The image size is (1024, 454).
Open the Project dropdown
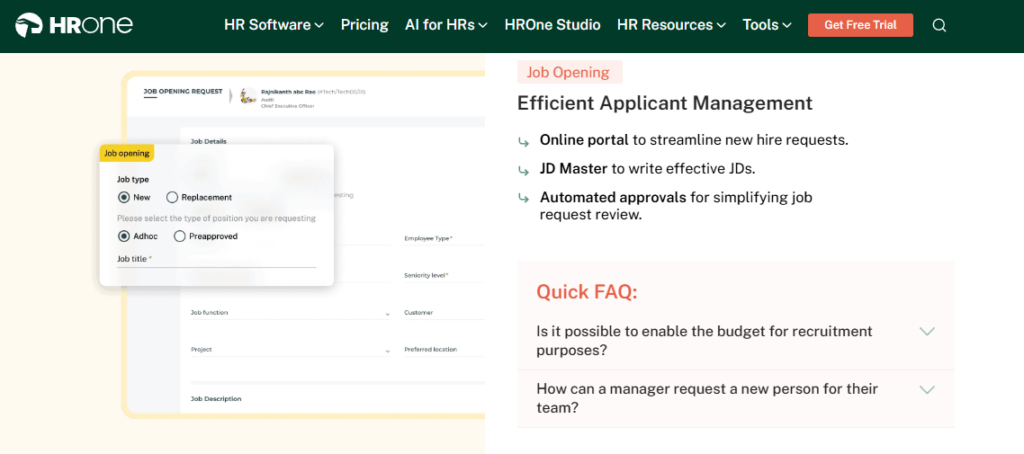point(290,349)
